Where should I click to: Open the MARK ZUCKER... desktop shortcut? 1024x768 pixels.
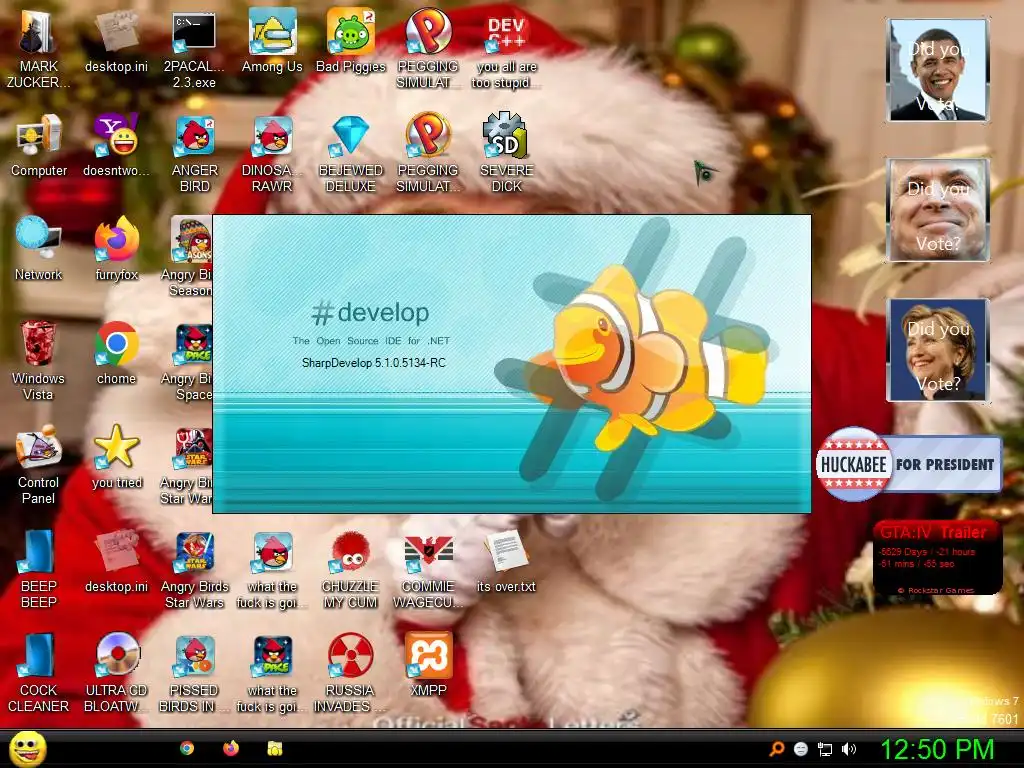pyautogui.click(x=38, y=48)
